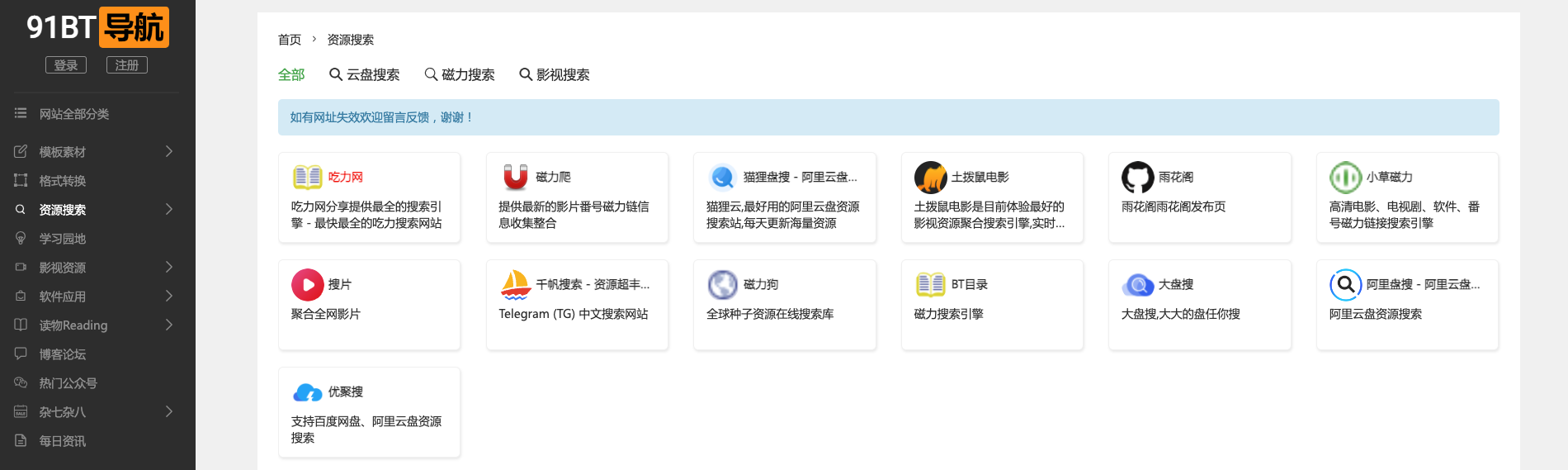Screen dimensions: 1568x470
Task: Click the 土拨鼠电影 marmot icon
Action: (x=931, y=177)
